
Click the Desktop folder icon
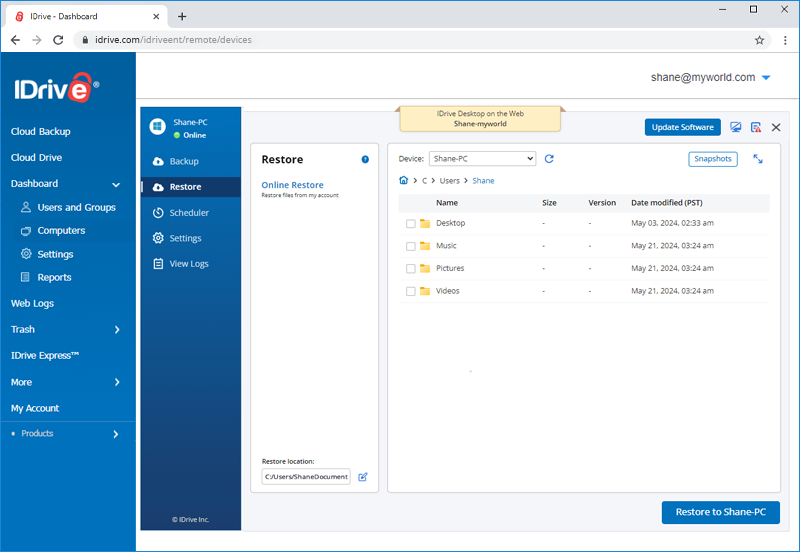click(x=425, y=223)
